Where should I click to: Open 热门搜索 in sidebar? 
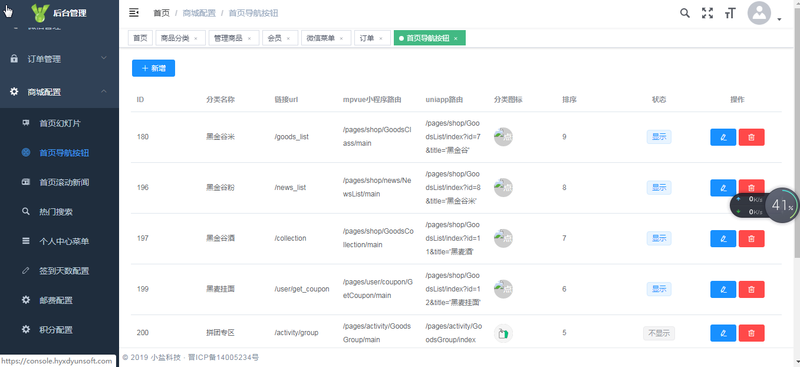tap(59, 212)
